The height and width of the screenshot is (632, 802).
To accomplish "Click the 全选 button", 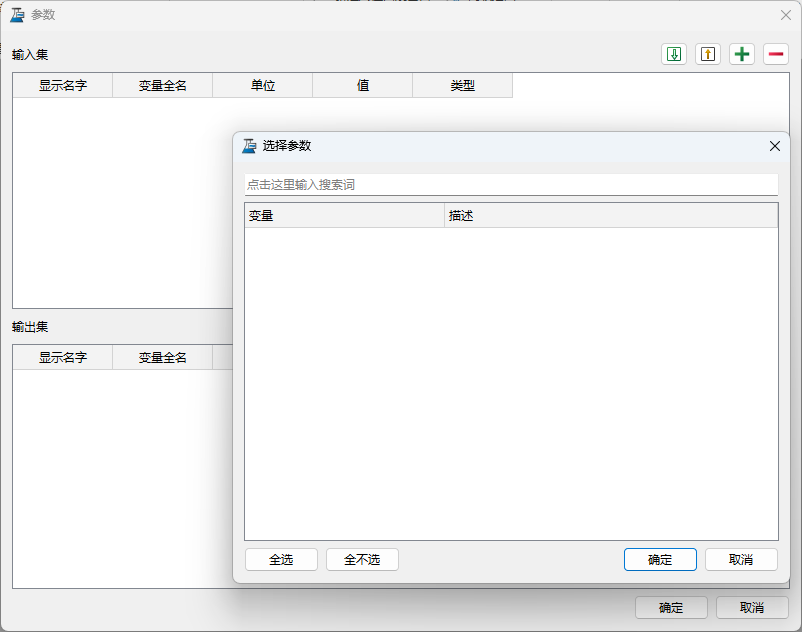I will pos(281,560).
